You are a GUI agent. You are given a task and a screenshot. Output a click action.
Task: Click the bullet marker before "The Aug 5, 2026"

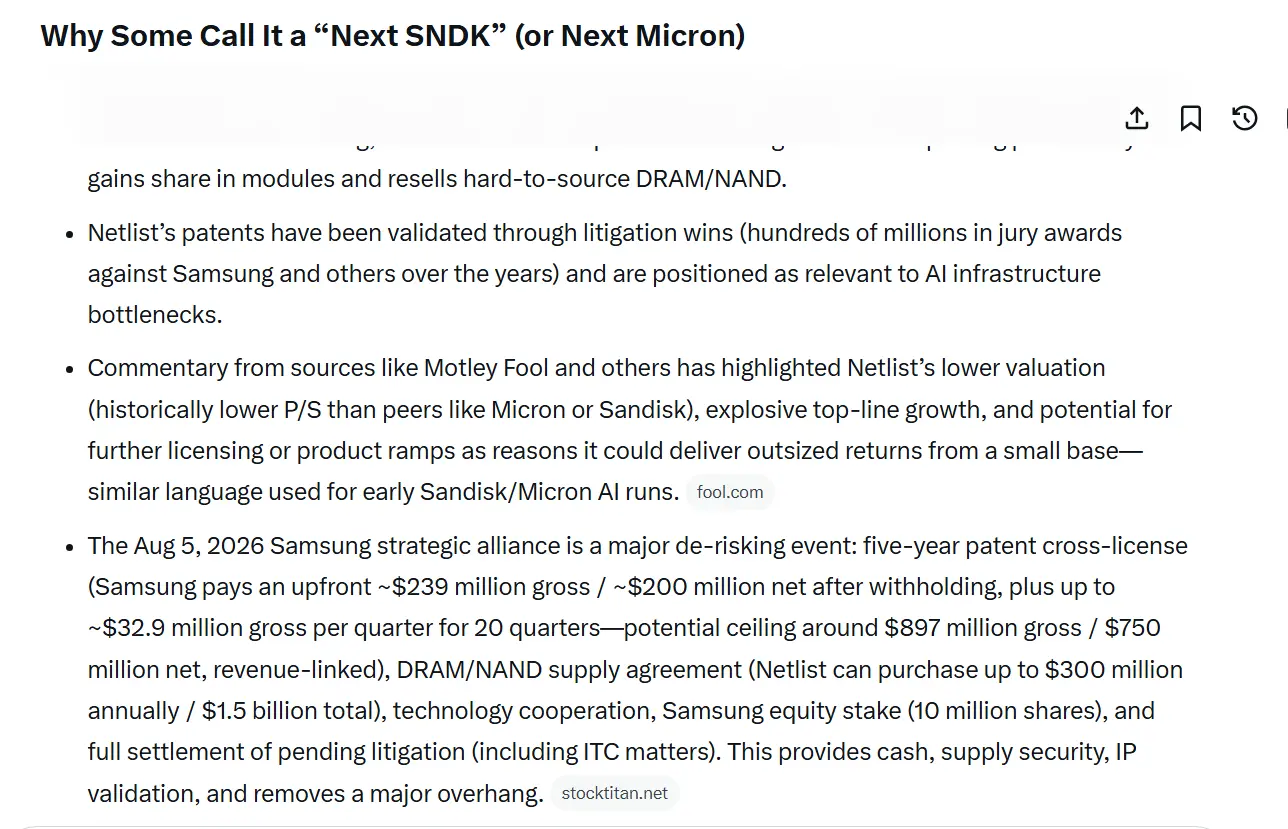(x=69, y=547)
